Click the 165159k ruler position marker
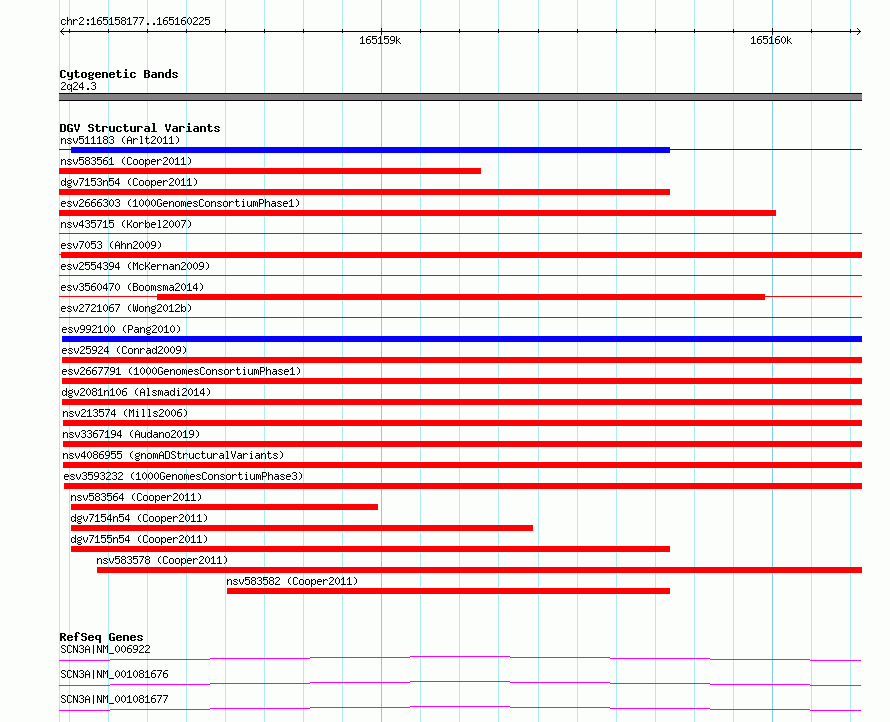The height and width of the screenshot is (722, 890). [x=380, y=40]
